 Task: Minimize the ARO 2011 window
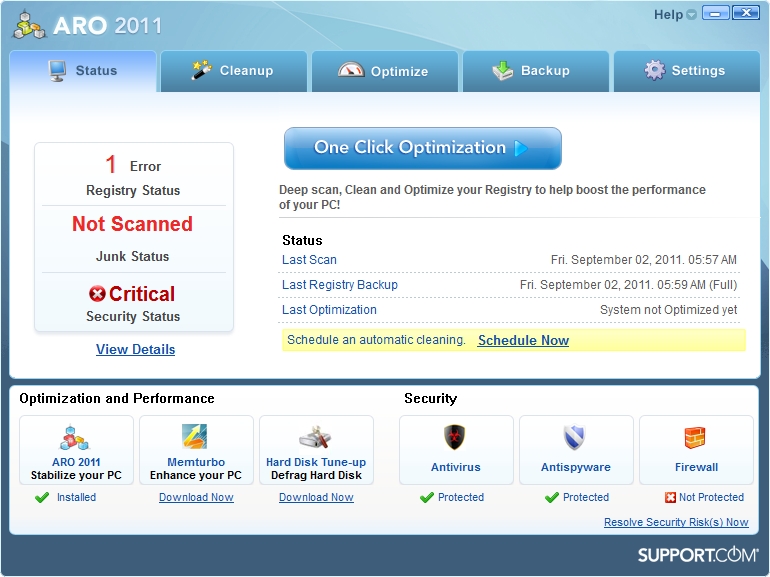(716, 13)
